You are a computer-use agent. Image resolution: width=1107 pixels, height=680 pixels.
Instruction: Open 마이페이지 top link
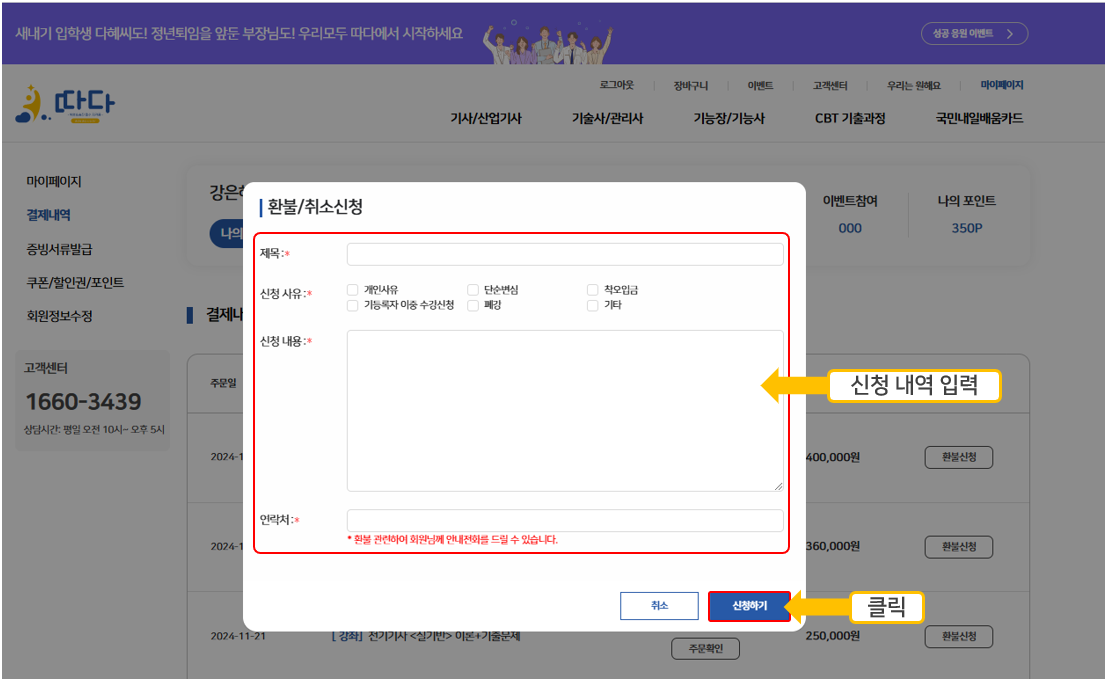pyautogui.click(x=1001, y=85)
